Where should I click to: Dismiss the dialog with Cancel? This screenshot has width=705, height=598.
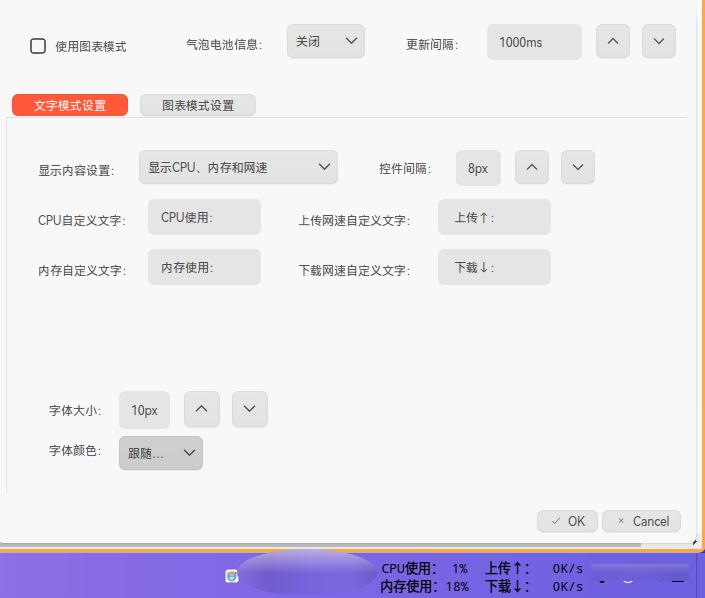642,521
